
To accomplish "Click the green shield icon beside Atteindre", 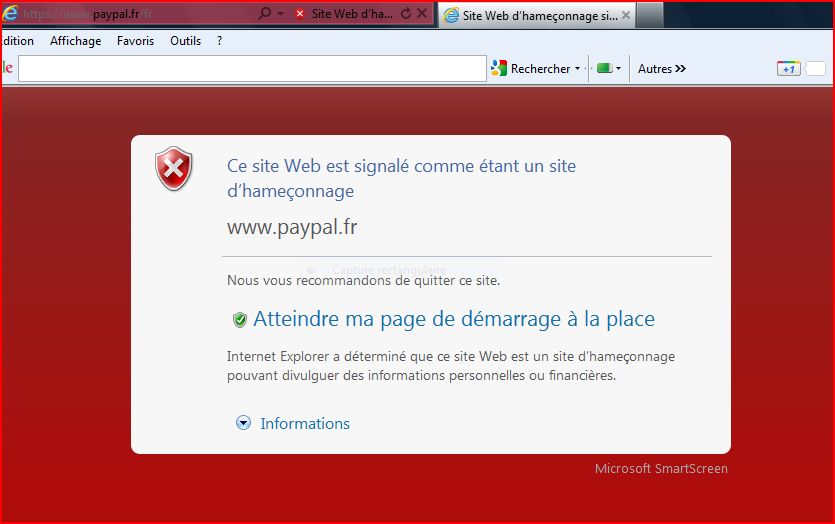I will [240, 320].
